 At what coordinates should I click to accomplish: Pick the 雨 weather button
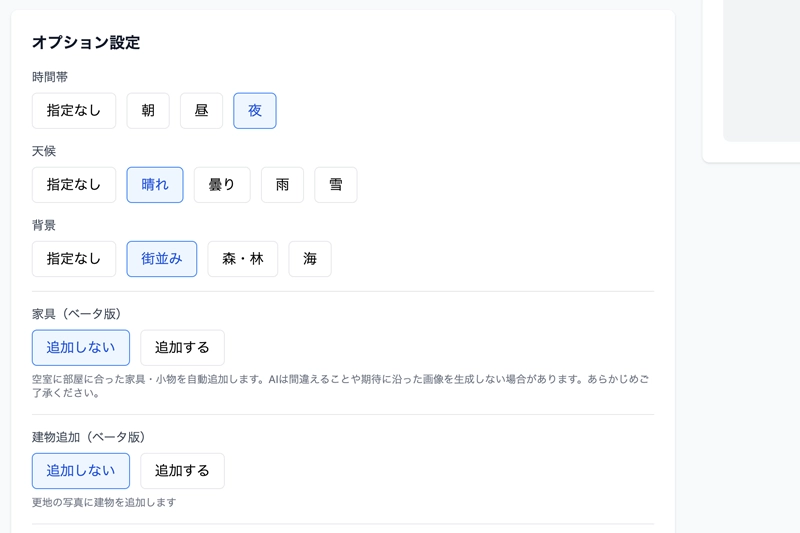click(x=282, y=185)
